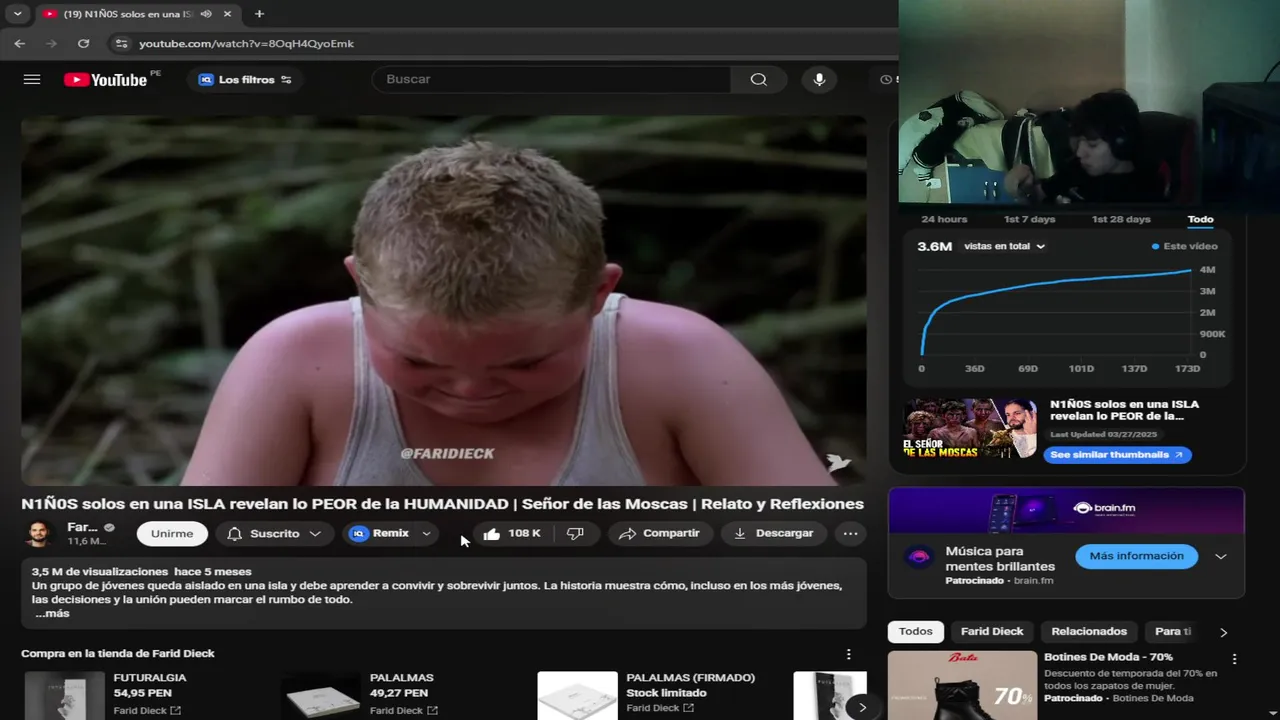The height and width of the screenshot is (720, 1280).
Task: Click Botines De Moda - 70% title
Action: coord(1108,657)
